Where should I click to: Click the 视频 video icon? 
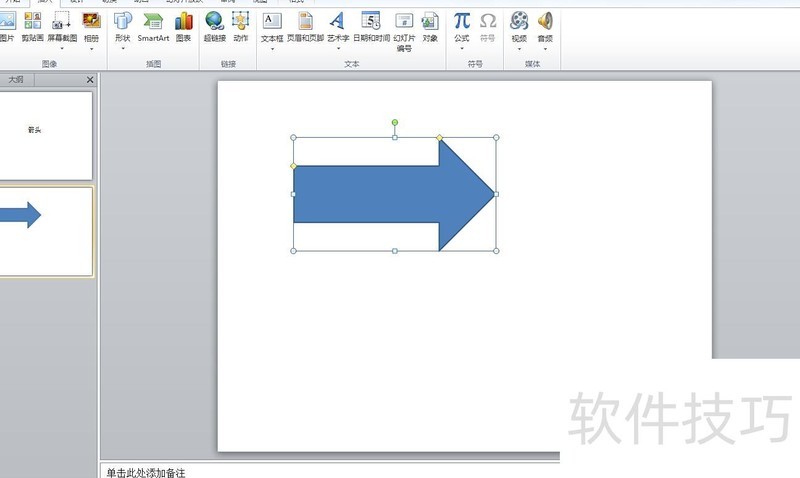(x=519, y=21)
